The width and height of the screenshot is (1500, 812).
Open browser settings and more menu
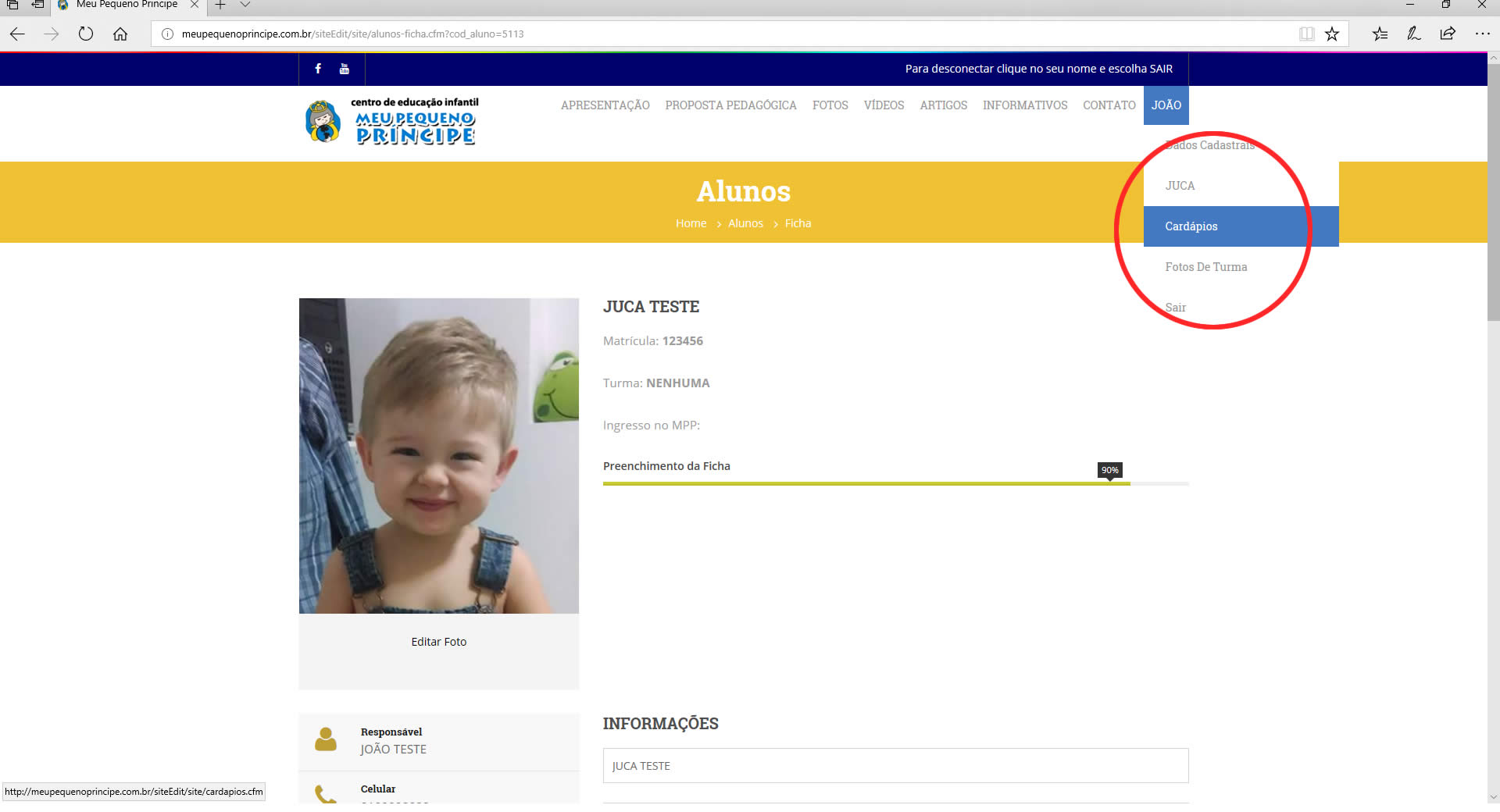pyautogui.click(x=1482, y=34)
